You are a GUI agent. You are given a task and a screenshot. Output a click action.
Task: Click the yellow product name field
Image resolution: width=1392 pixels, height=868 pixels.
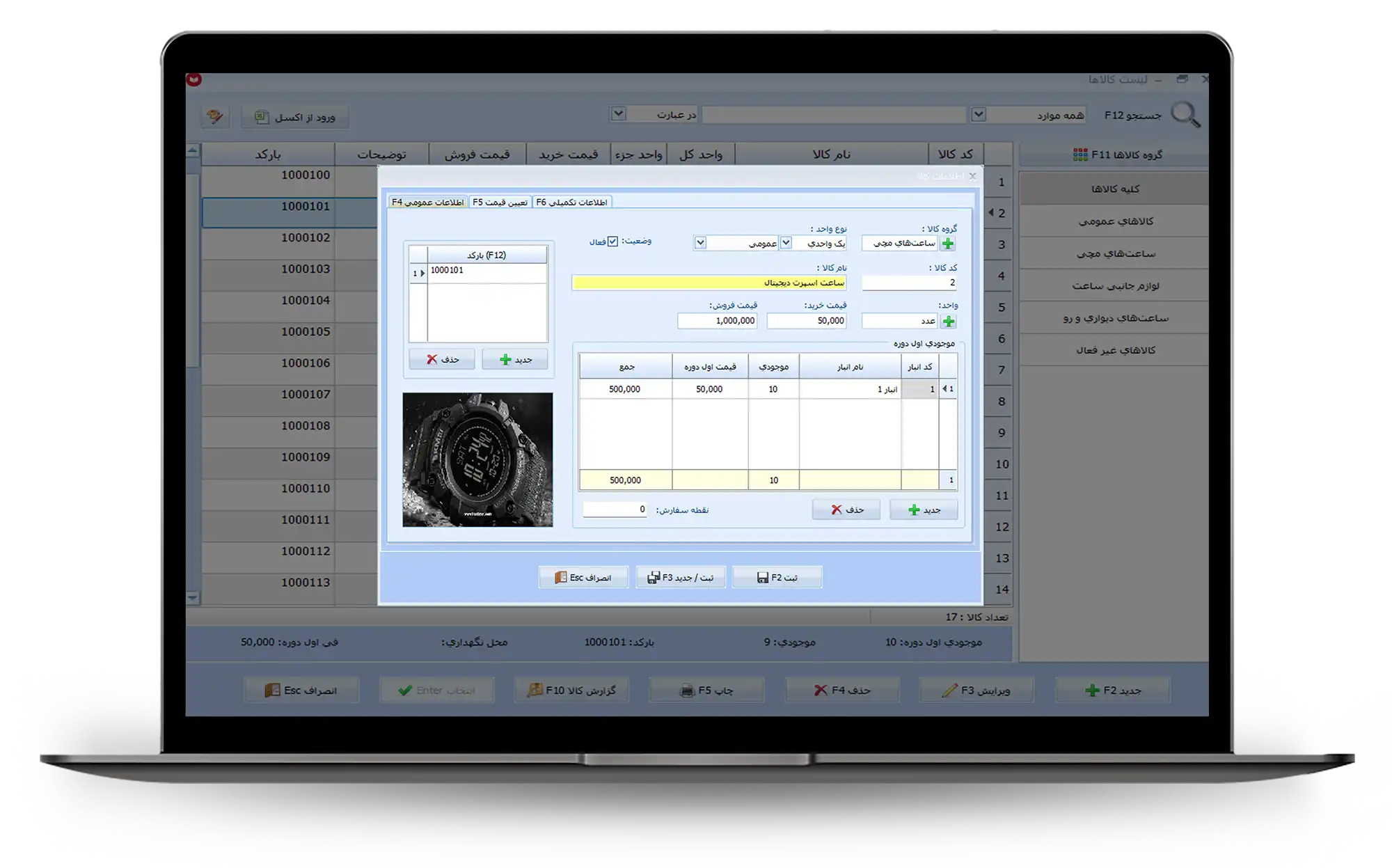coord(709,283)
